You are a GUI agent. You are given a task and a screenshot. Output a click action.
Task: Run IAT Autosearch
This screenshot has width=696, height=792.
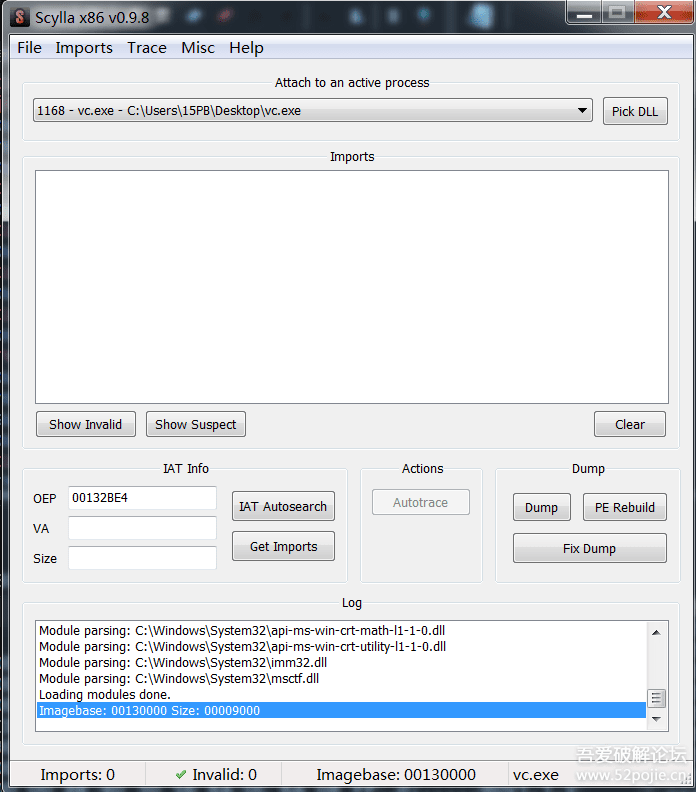point(283,506)
